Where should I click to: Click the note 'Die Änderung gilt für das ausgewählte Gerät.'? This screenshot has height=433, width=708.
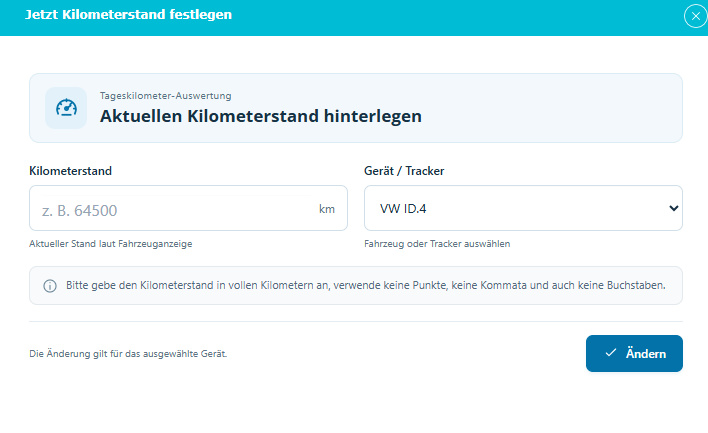tap(128, 354)
